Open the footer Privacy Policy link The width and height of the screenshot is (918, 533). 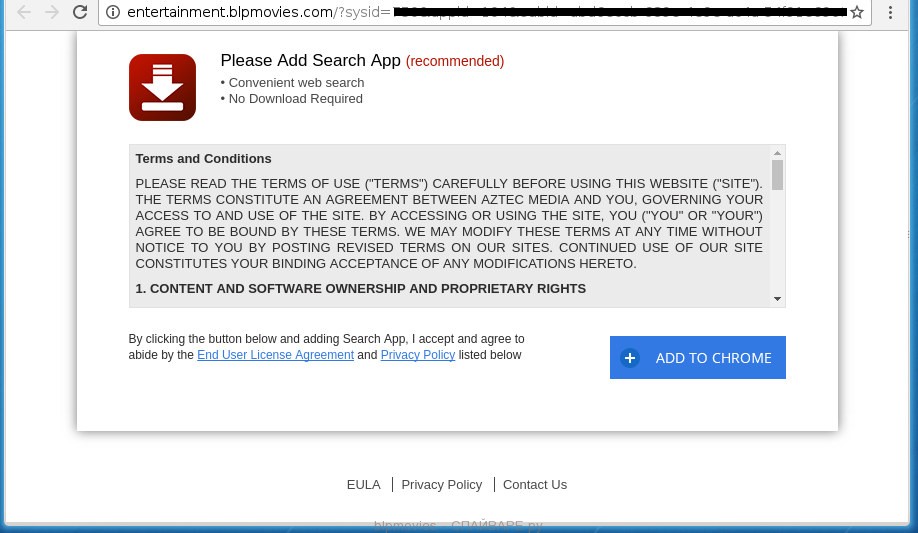(441, 485)
